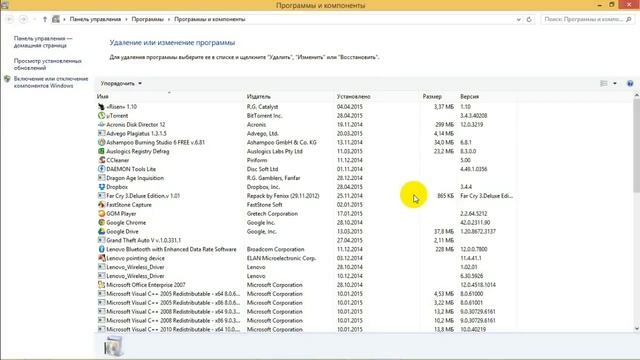Viewport: 640px width, 360px height.
Task: Sort by the Издатель column header
Action: (259, 97)
